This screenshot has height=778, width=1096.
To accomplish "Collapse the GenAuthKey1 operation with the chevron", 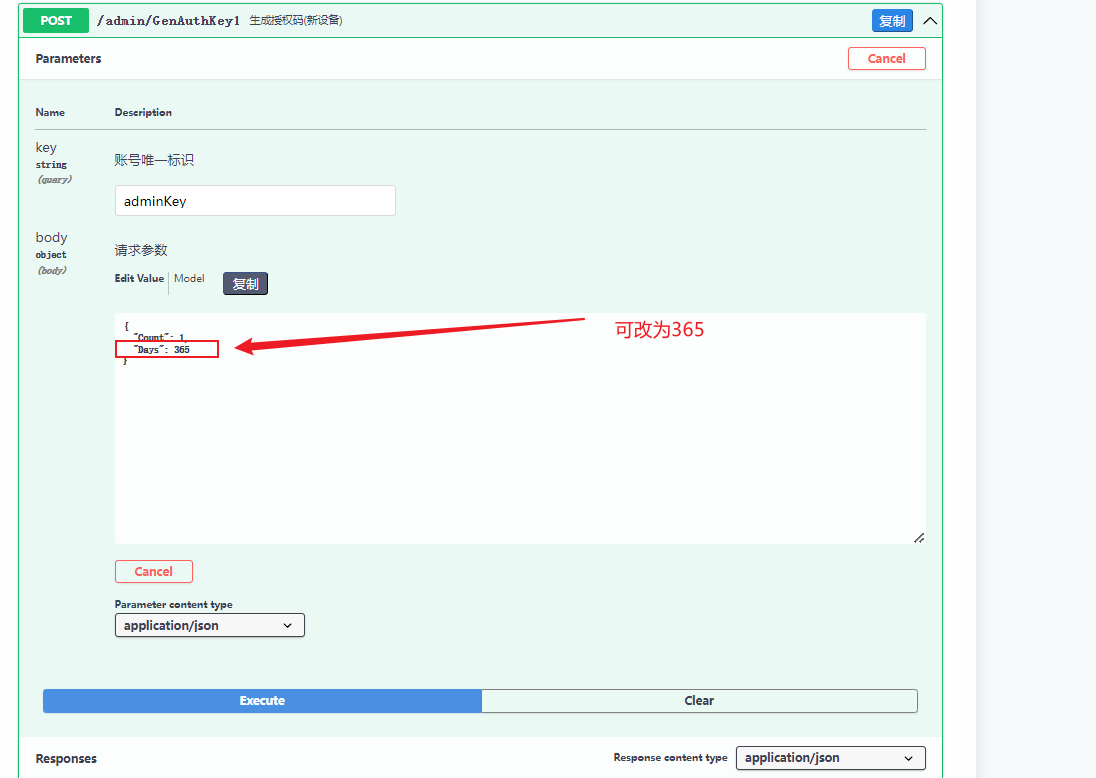I will (x=930, y=21).
